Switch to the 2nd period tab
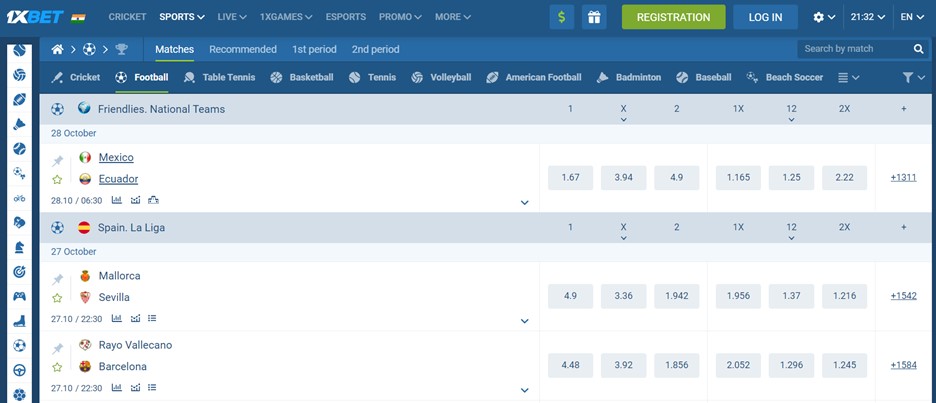The height and width of the screenshot is (403, 936). coord(375,50)
